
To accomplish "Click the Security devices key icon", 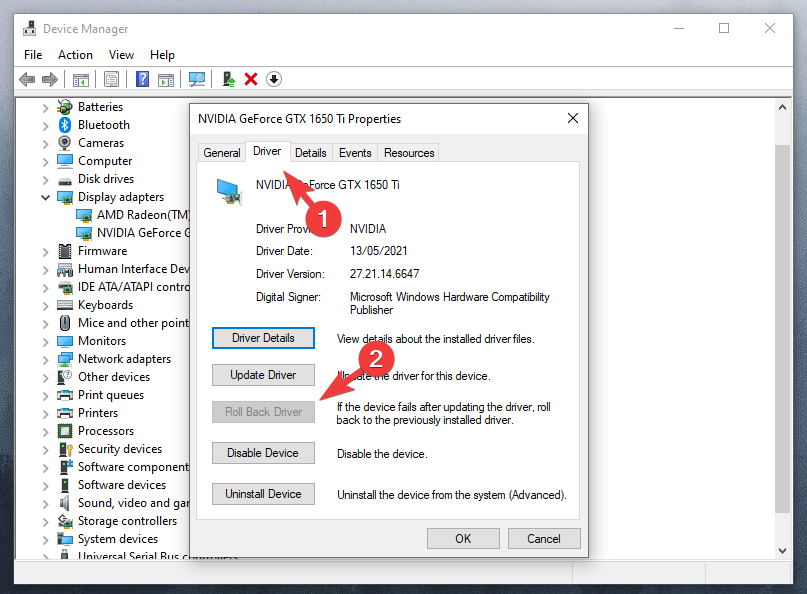I will click(x=65, y=449).
